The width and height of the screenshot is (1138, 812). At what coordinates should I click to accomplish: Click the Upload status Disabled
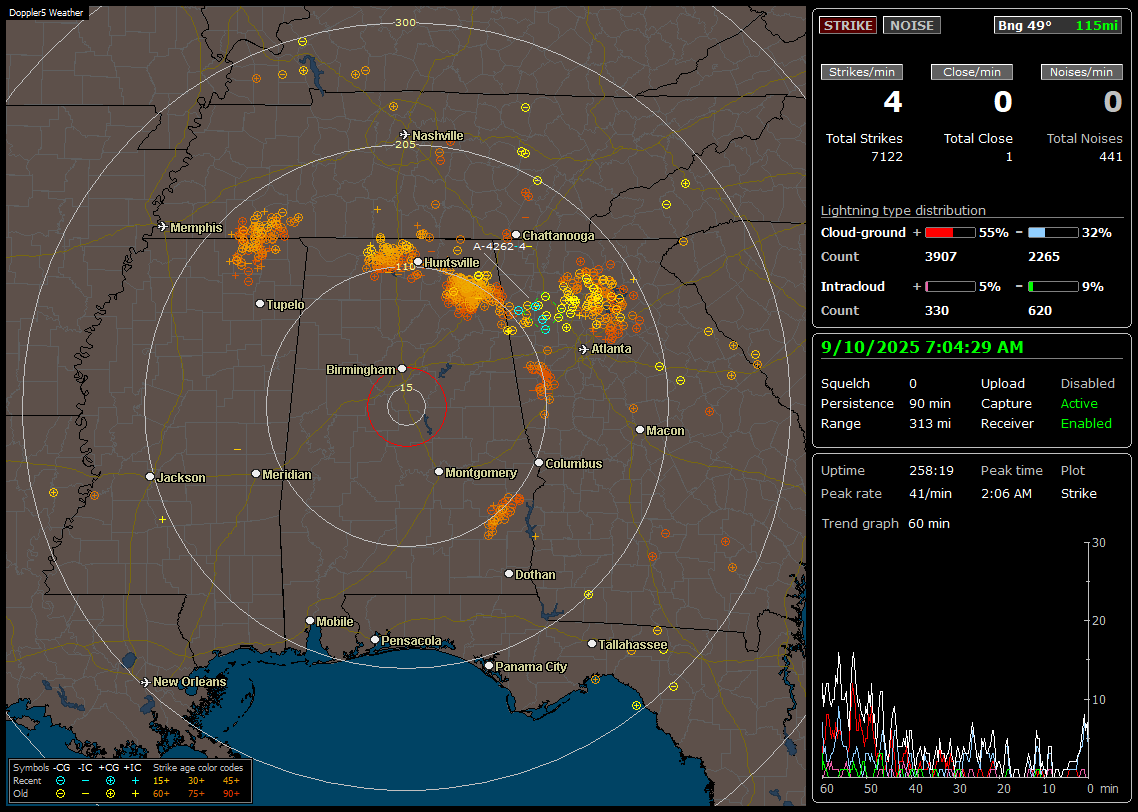click(1087, 384)
